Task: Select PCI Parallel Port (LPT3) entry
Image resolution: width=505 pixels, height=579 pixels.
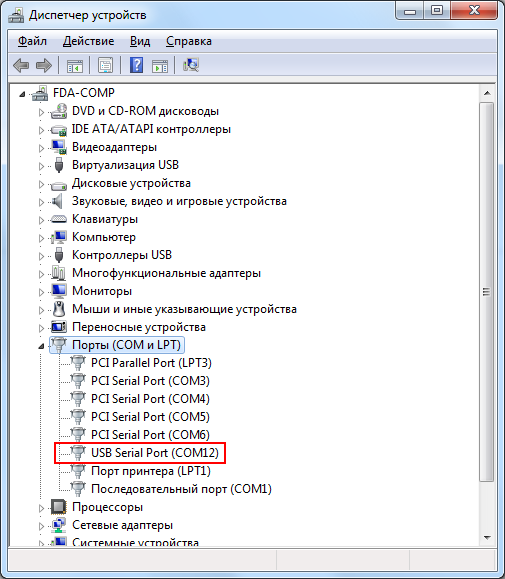Action: [x=151, y=363]
